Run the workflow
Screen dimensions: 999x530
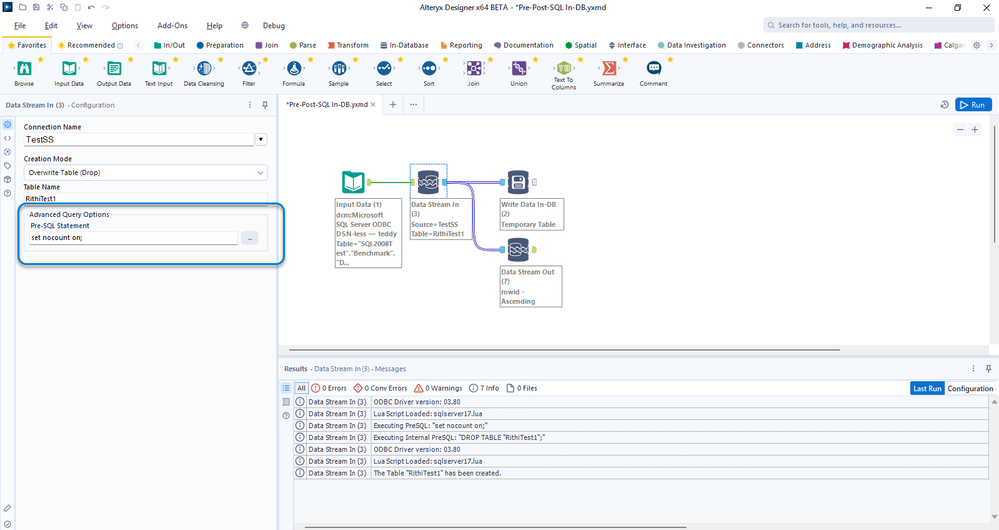click(973, 104)
